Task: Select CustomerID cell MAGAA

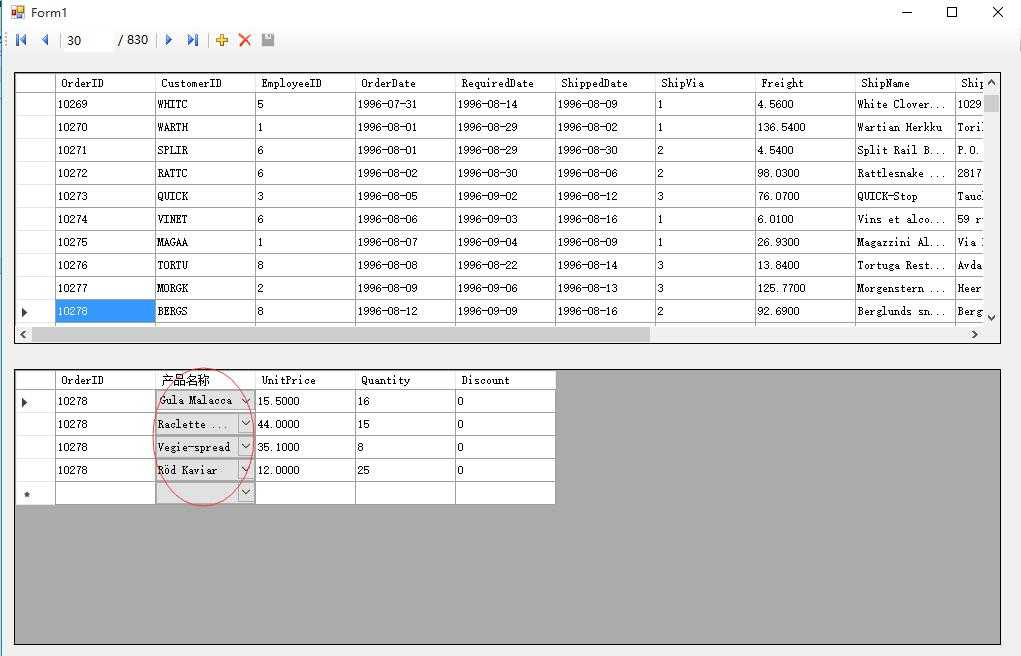Action: click(205, 242)
